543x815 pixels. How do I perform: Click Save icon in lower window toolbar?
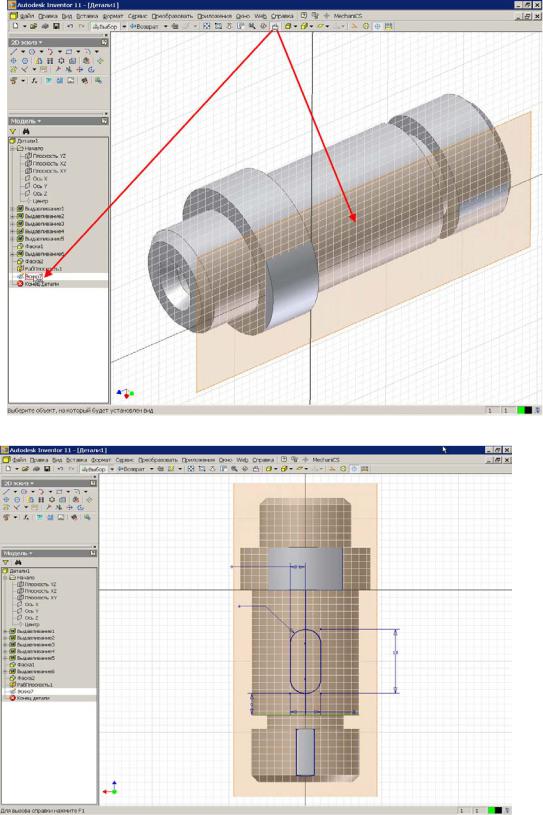pos(47,469)
